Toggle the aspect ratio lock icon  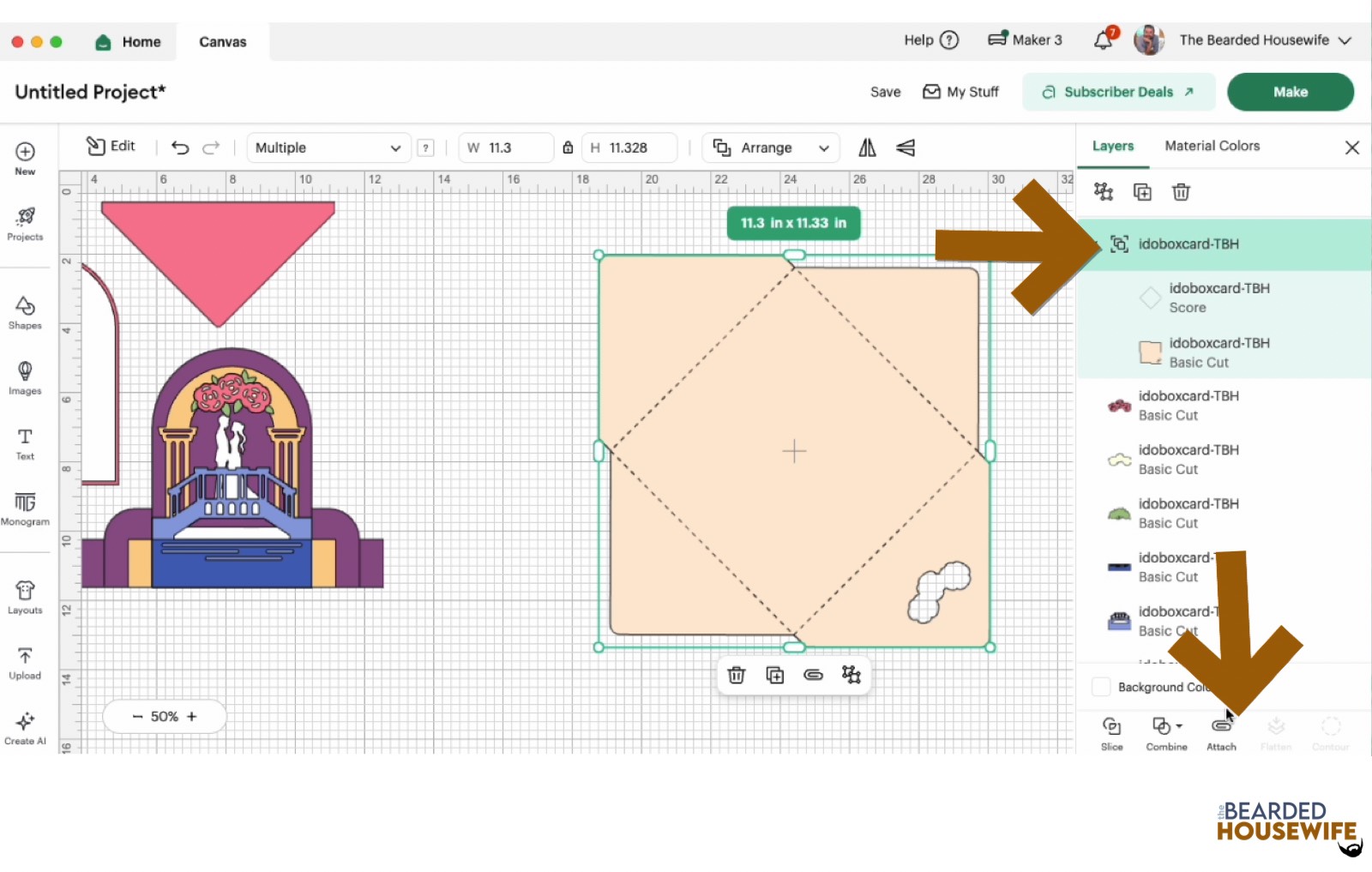pyautogui.click(x=568, y=147)
